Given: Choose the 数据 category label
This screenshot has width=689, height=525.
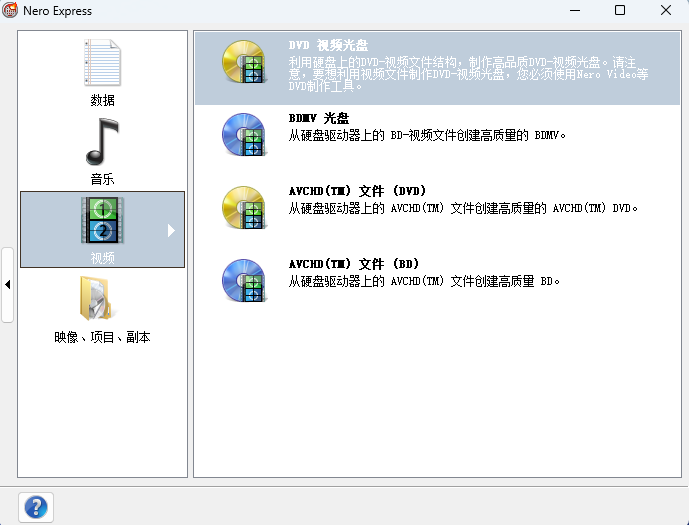Looking at the screenshot, I should (102, 101).
